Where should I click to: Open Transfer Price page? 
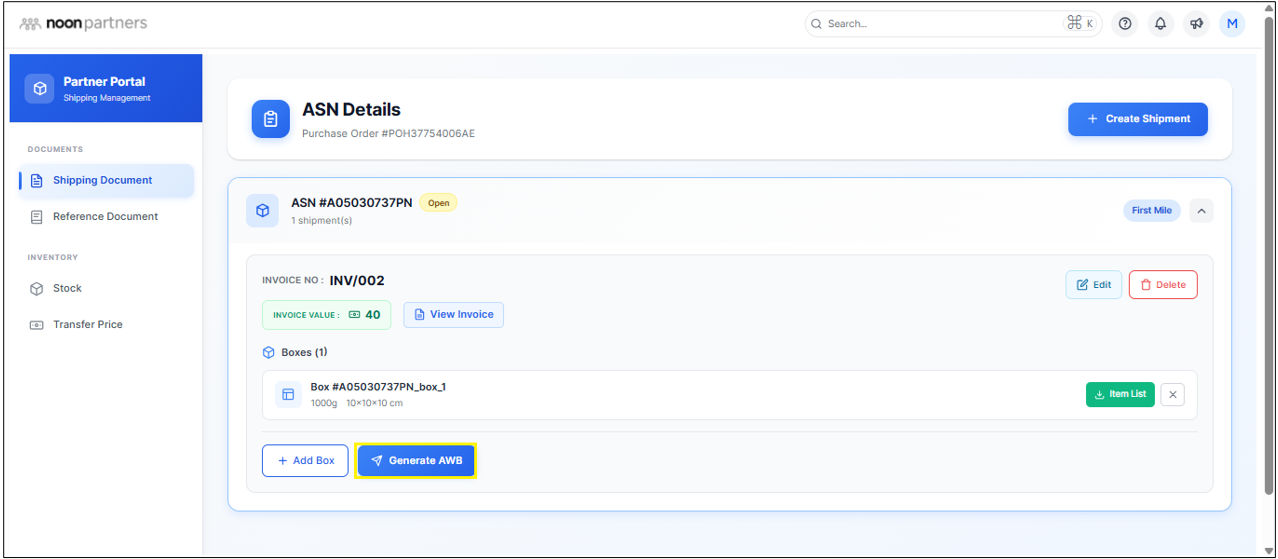click(87, 325)
